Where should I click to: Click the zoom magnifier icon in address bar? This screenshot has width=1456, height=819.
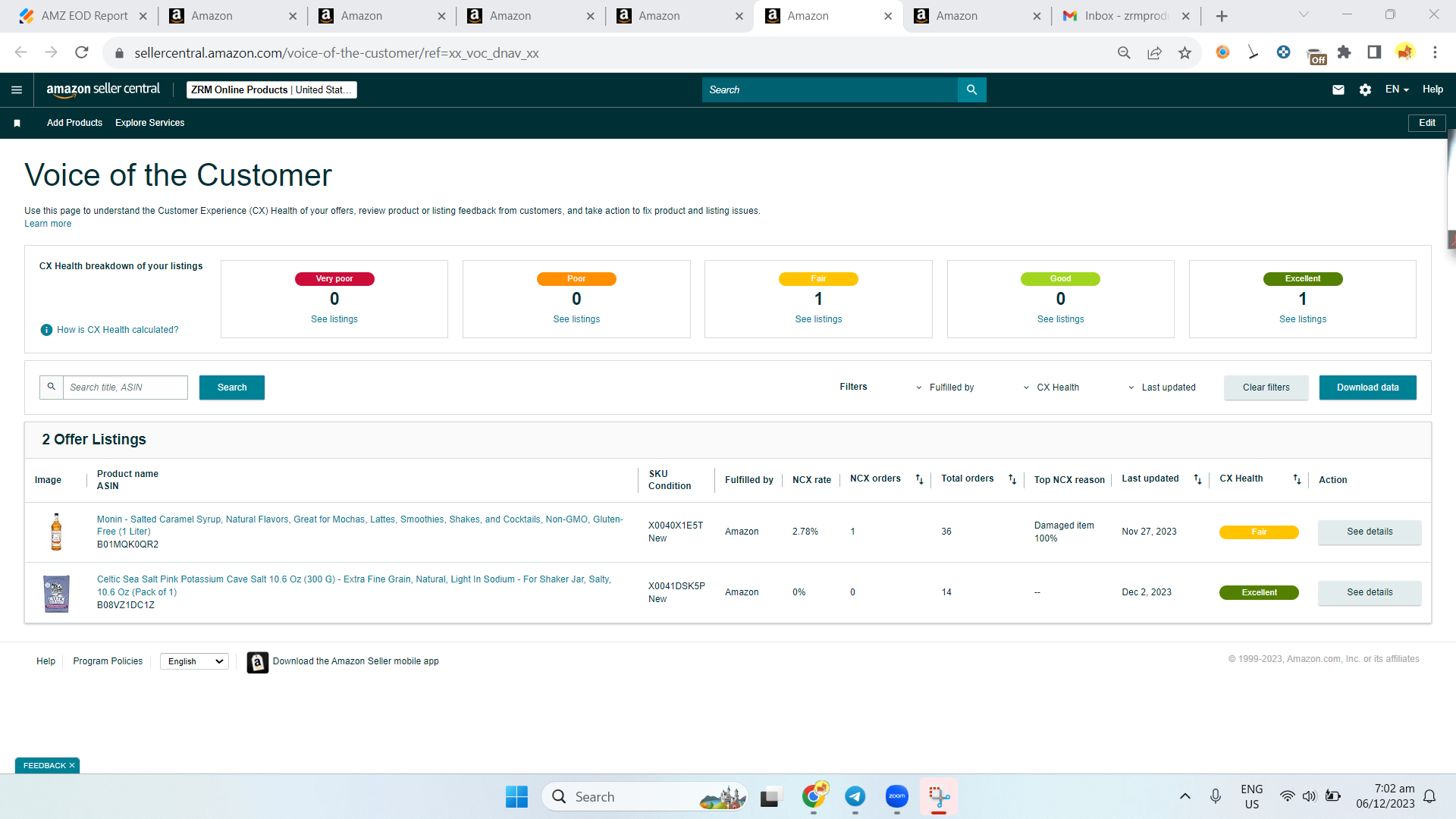(x=1124, y=52)
